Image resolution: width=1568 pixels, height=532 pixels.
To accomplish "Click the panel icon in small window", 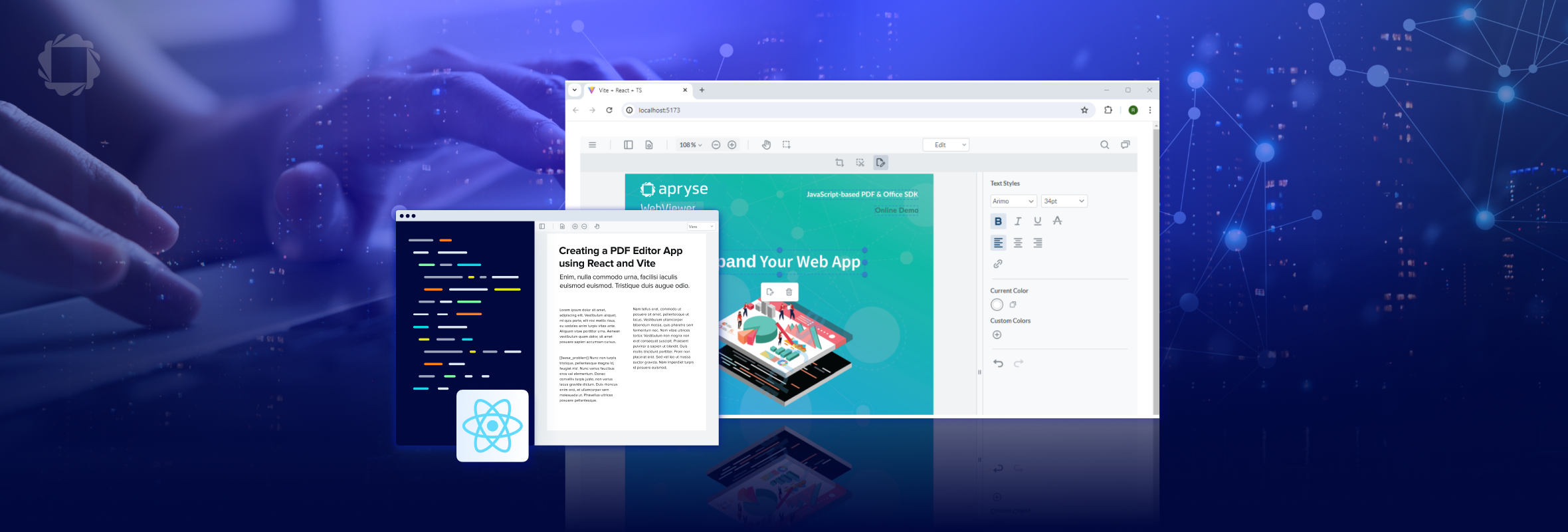I will (542, 227).
